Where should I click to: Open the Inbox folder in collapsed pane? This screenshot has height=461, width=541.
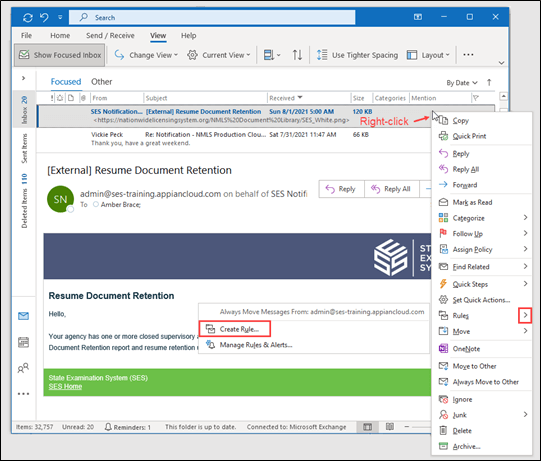tap(24, 110)
